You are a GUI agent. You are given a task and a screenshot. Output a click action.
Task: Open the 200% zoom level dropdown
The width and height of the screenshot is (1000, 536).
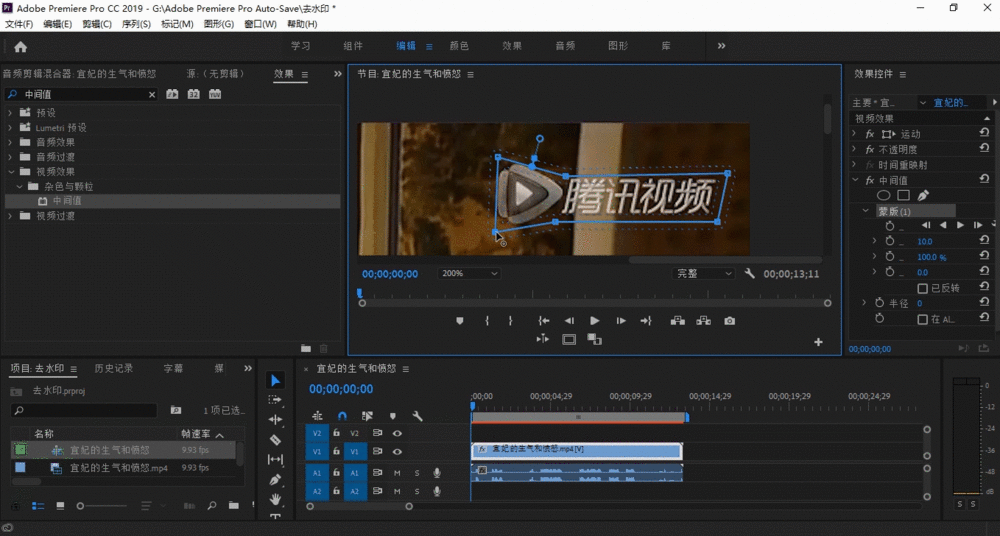click(x=469, y=273)
